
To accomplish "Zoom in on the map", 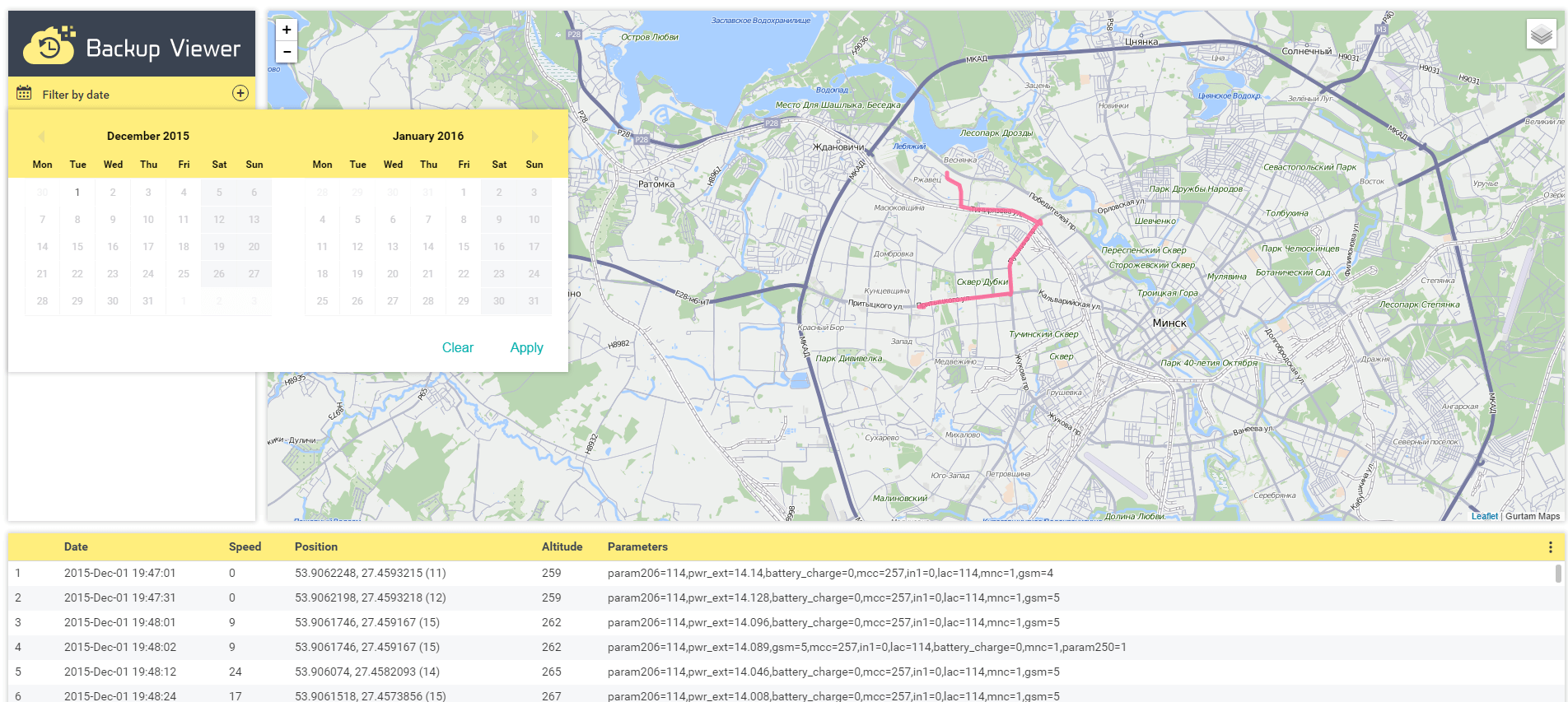I will click(x=287, y=30).
